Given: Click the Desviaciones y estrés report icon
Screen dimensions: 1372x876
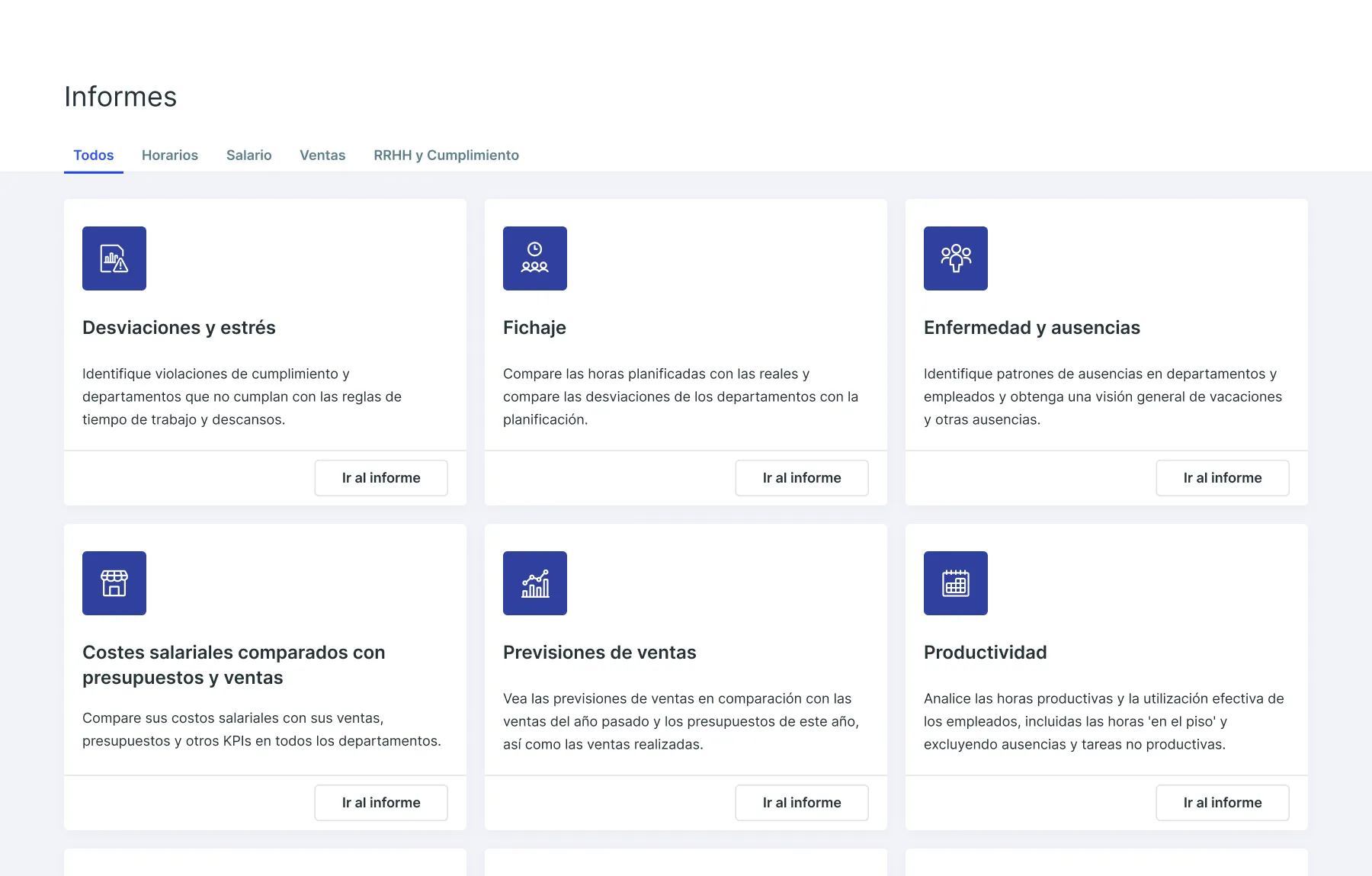Looking at the screenshot, I should click(114, 258).
